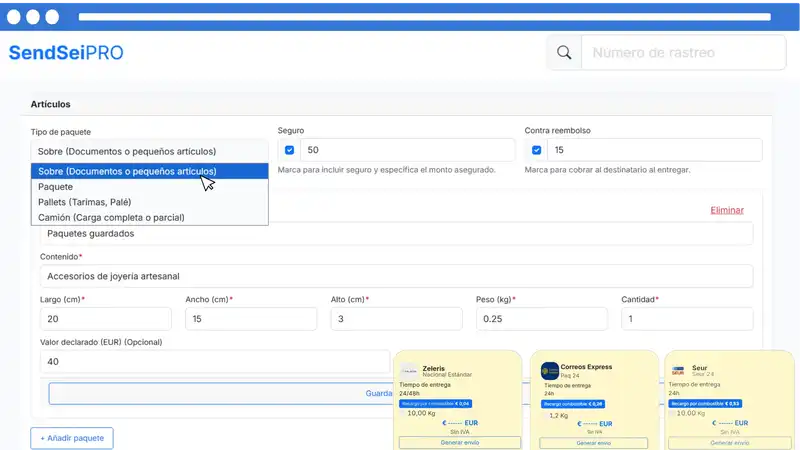Open the Paquetes guardados selector

point(396,233)
